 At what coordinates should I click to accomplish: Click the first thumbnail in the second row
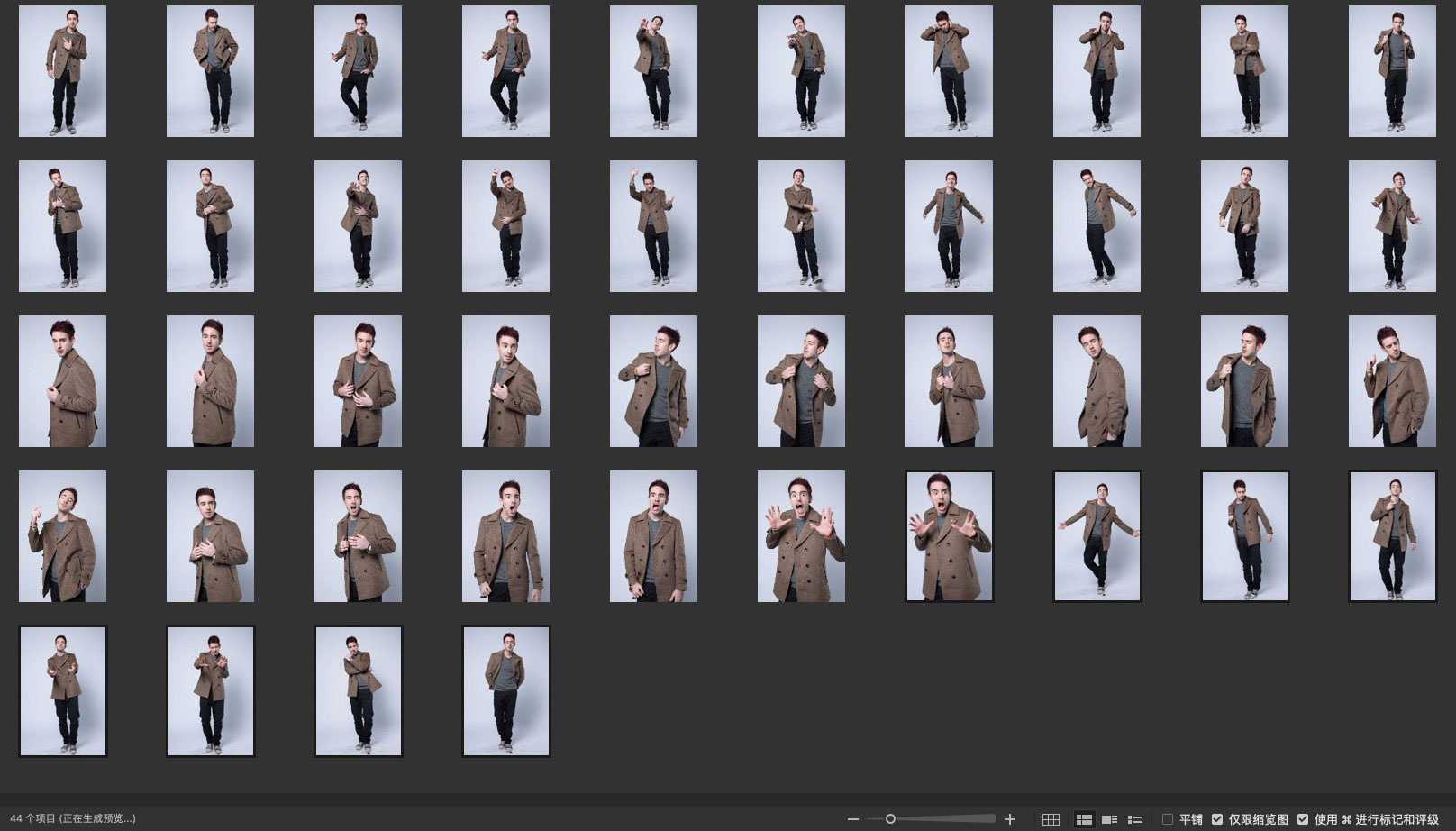62,226
